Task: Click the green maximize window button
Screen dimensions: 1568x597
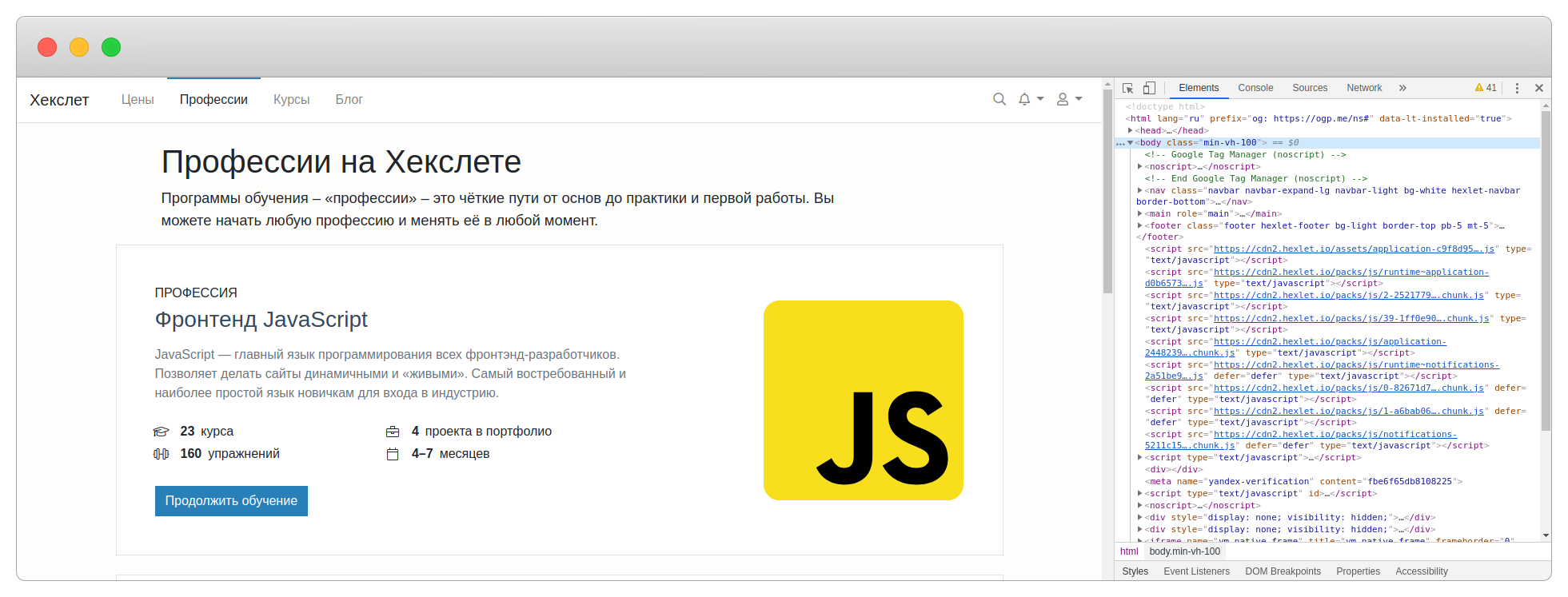Action: (x=111, y=47)
